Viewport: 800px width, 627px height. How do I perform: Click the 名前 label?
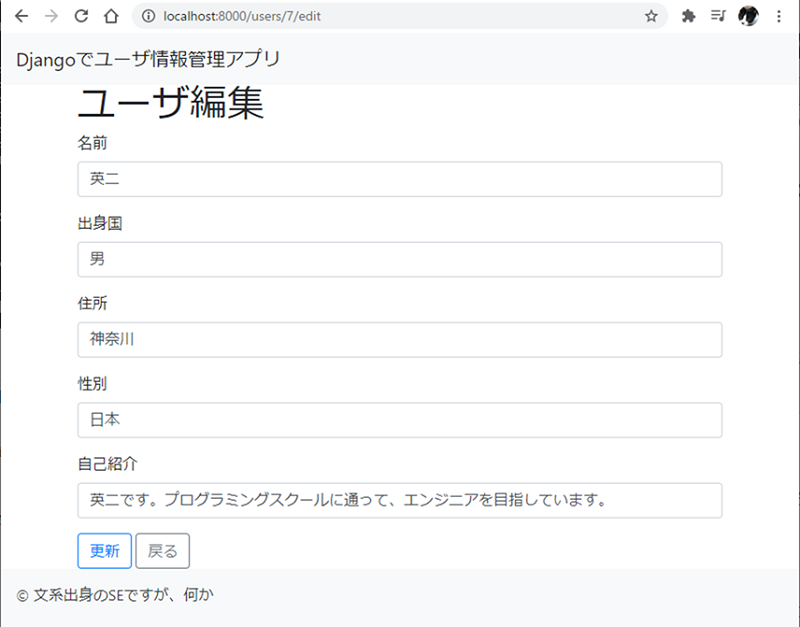pos(92,143)
